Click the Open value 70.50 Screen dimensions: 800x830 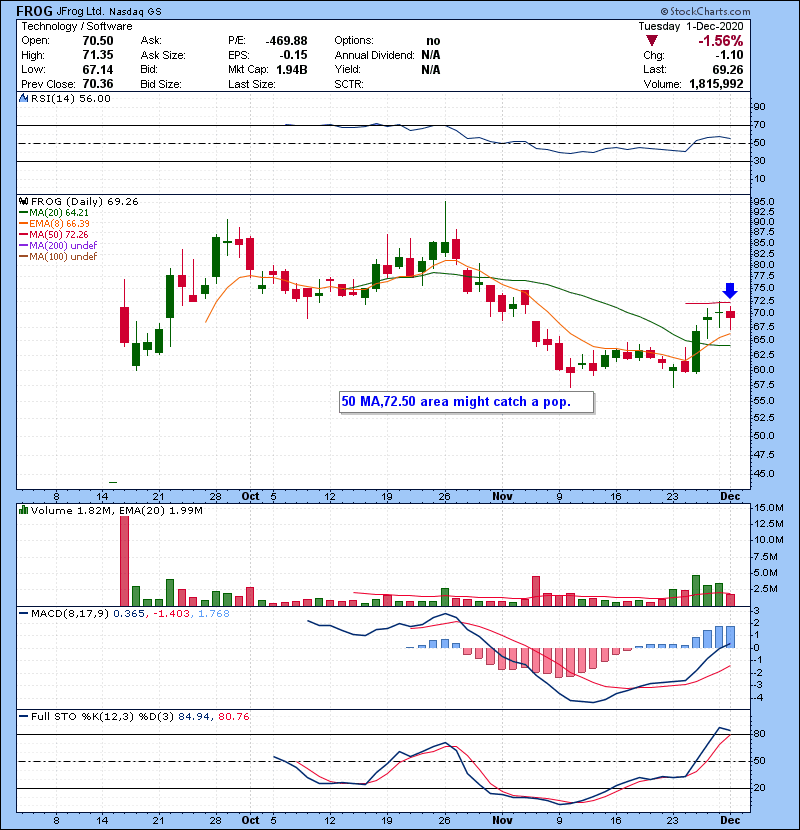(x=98, y=41)
